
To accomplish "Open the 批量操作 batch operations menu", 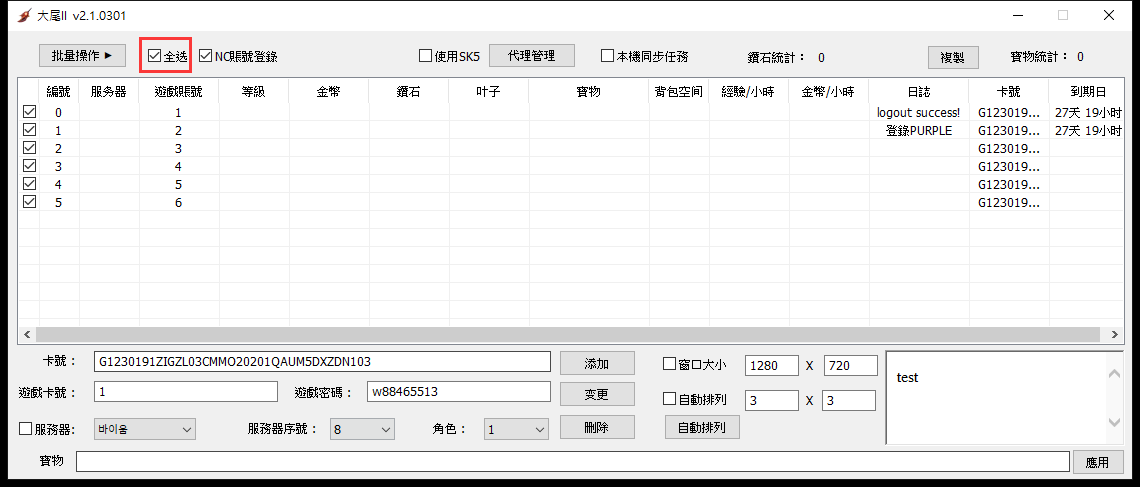I will point(82,56).
